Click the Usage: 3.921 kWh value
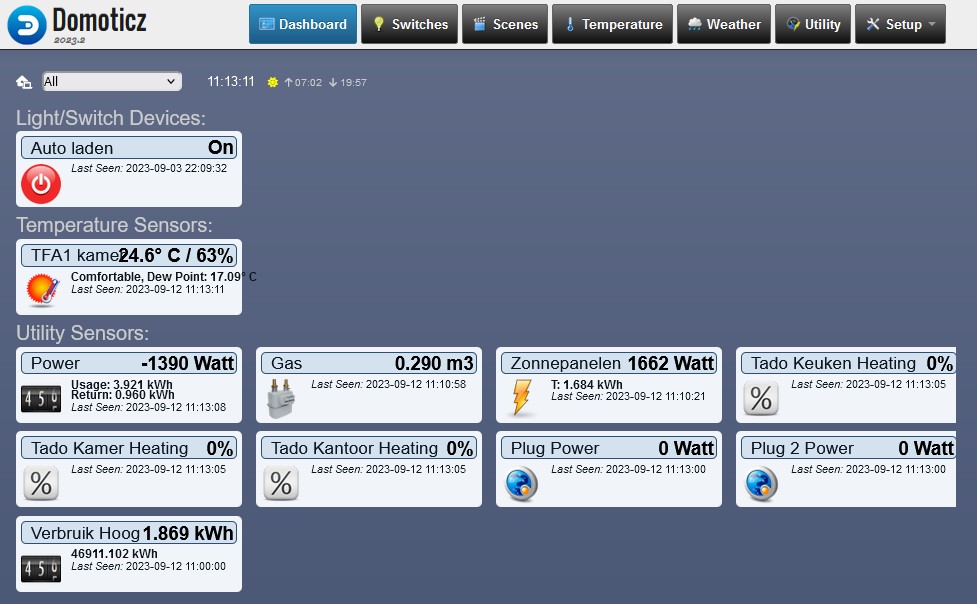The width and height of the screenshot is (977, 604). (x=122, y=385)
